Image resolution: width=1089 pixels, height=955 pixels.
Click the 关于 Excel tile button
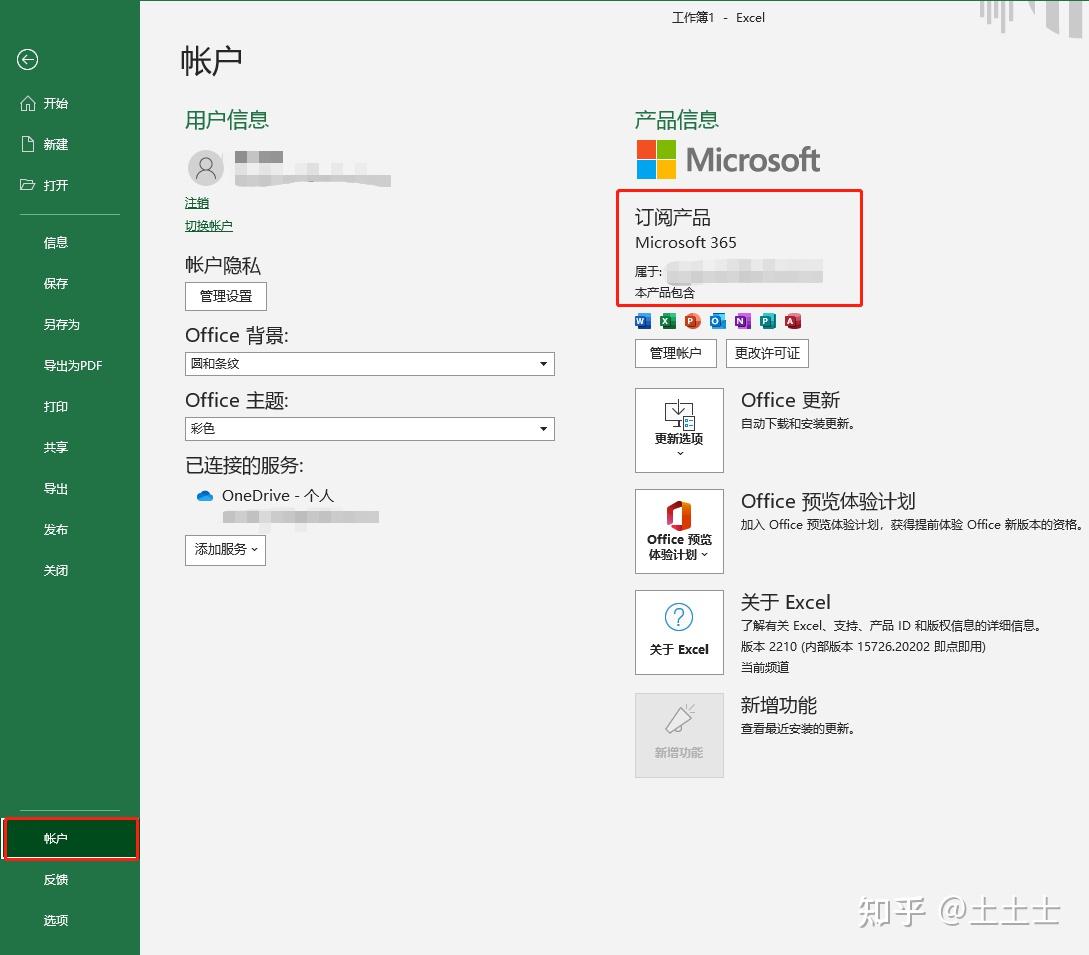pyautogui.click(x=679, y=632)
